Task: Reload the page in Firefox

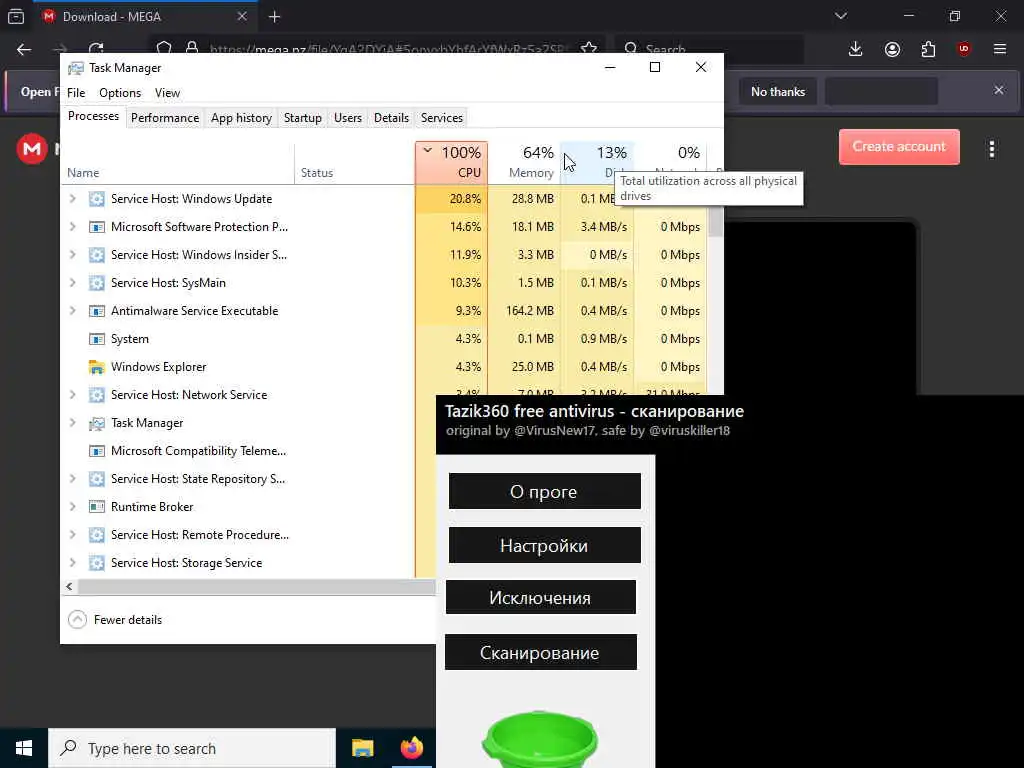Action: coord(96,49)
